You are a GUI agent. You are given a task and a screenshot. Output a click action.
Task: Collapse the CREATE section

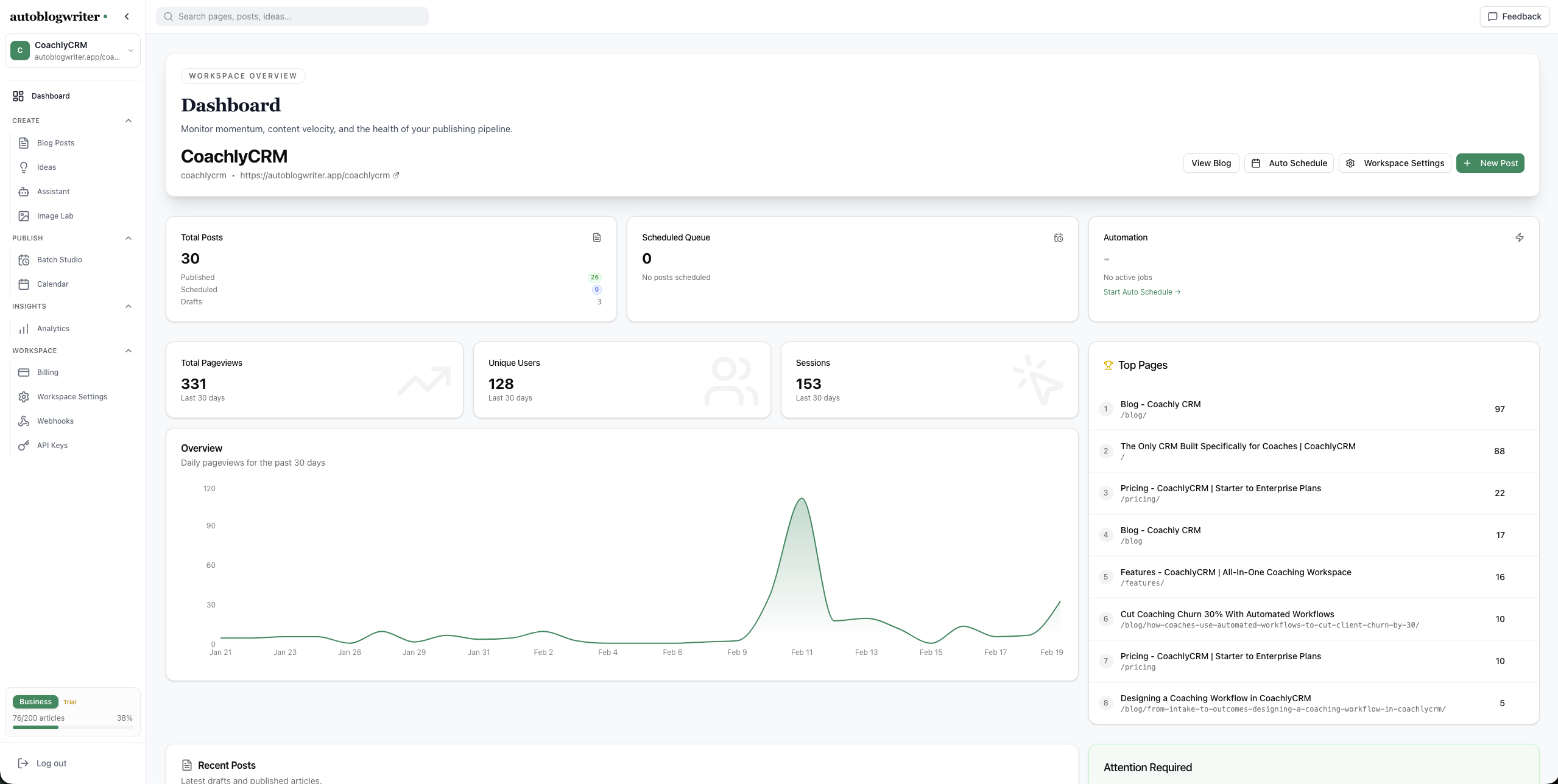[x=128, y=121]
